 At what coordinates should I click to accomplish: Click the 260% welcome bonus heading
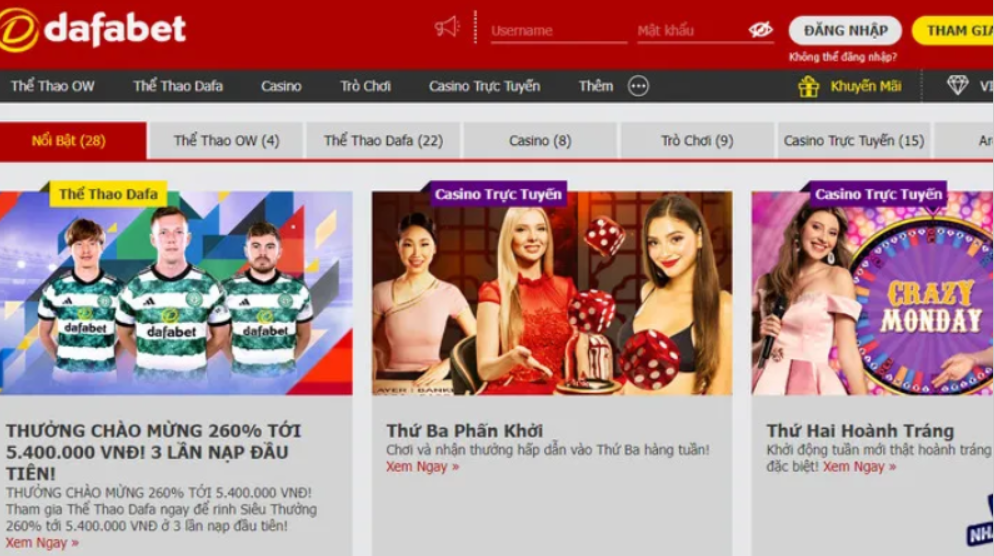[153, 452]
